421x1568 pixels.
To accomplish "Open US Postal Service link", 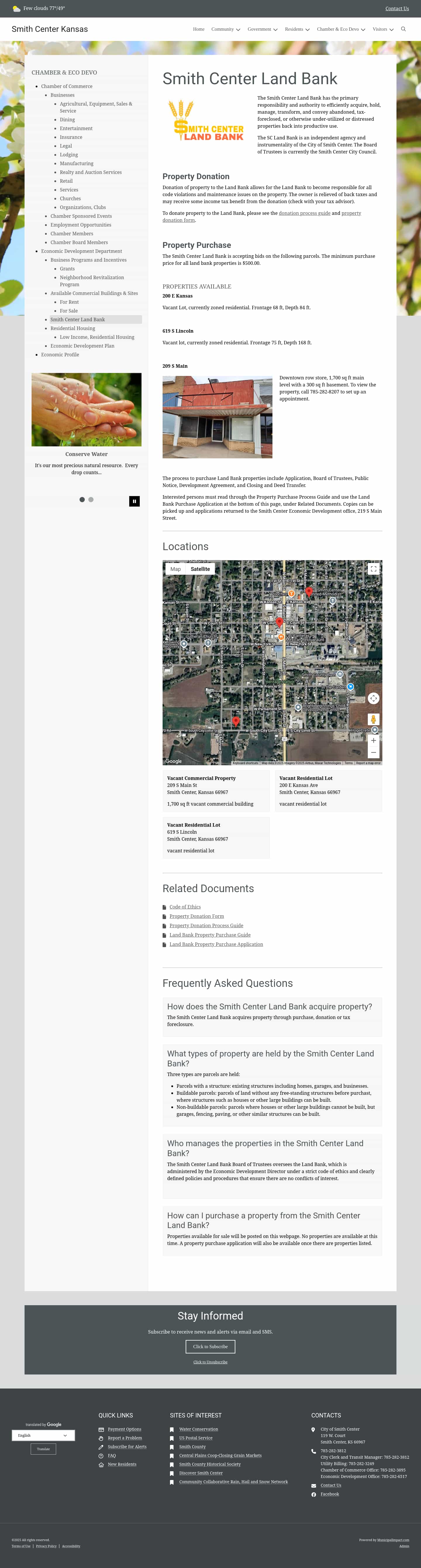I will (196, 1438).
